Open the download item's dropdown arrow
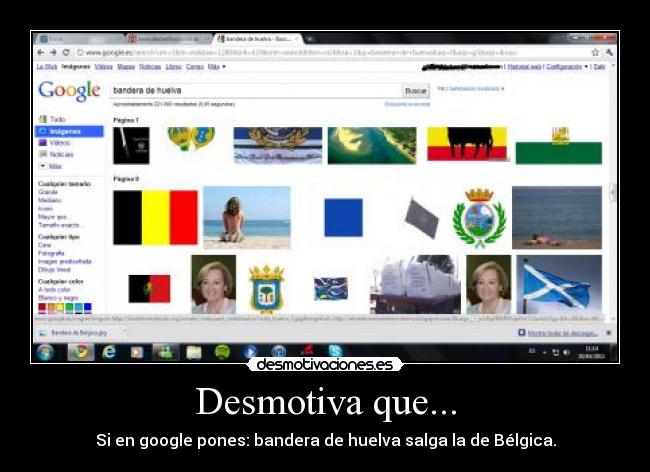Screen dimensions: 650x472 tap(123, 332)
